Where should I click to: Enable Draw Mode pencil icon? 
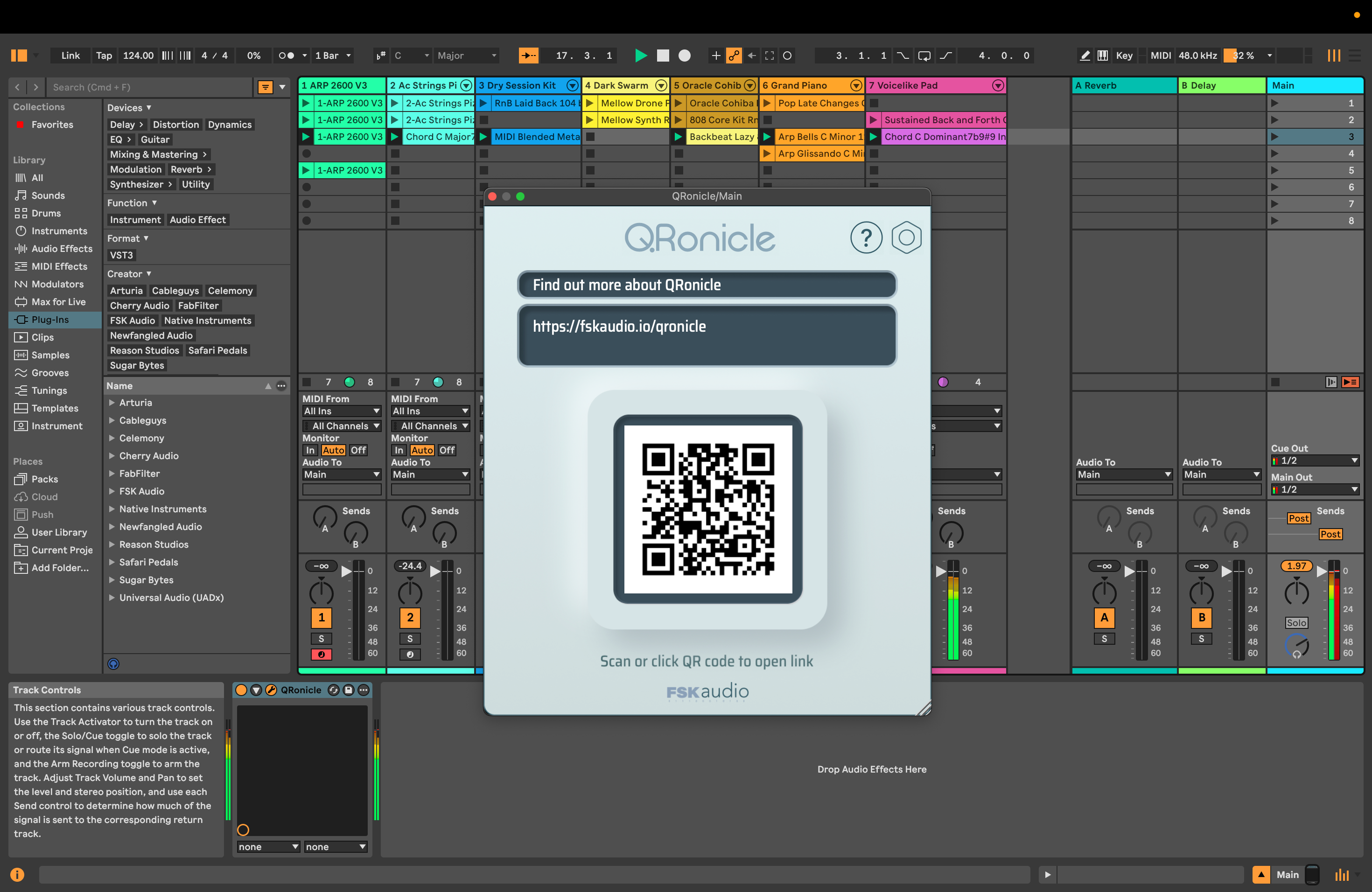click(1085, 56)
